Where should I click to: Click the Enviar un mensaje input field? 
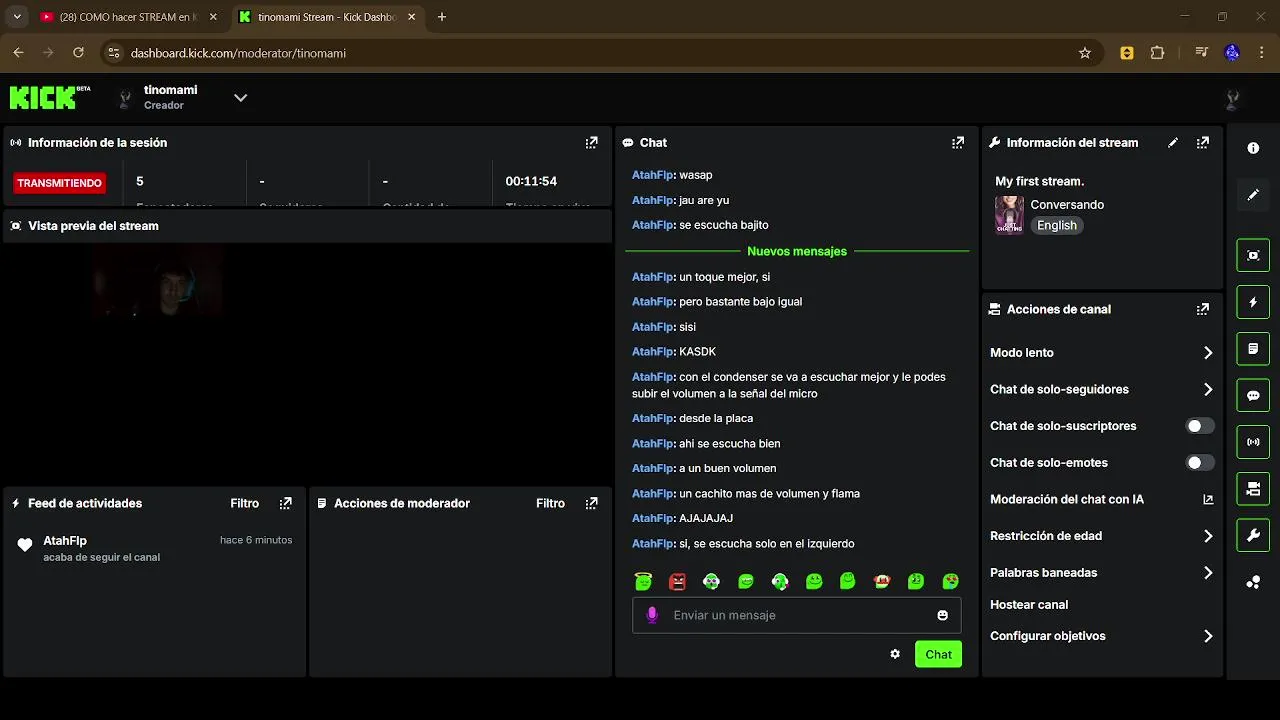796,615
